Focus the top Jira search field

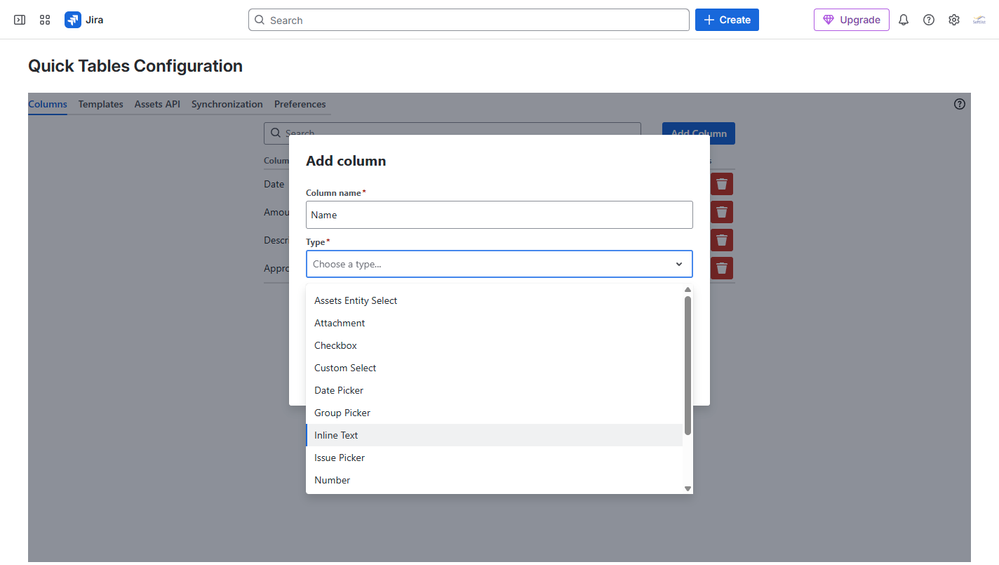469,20
